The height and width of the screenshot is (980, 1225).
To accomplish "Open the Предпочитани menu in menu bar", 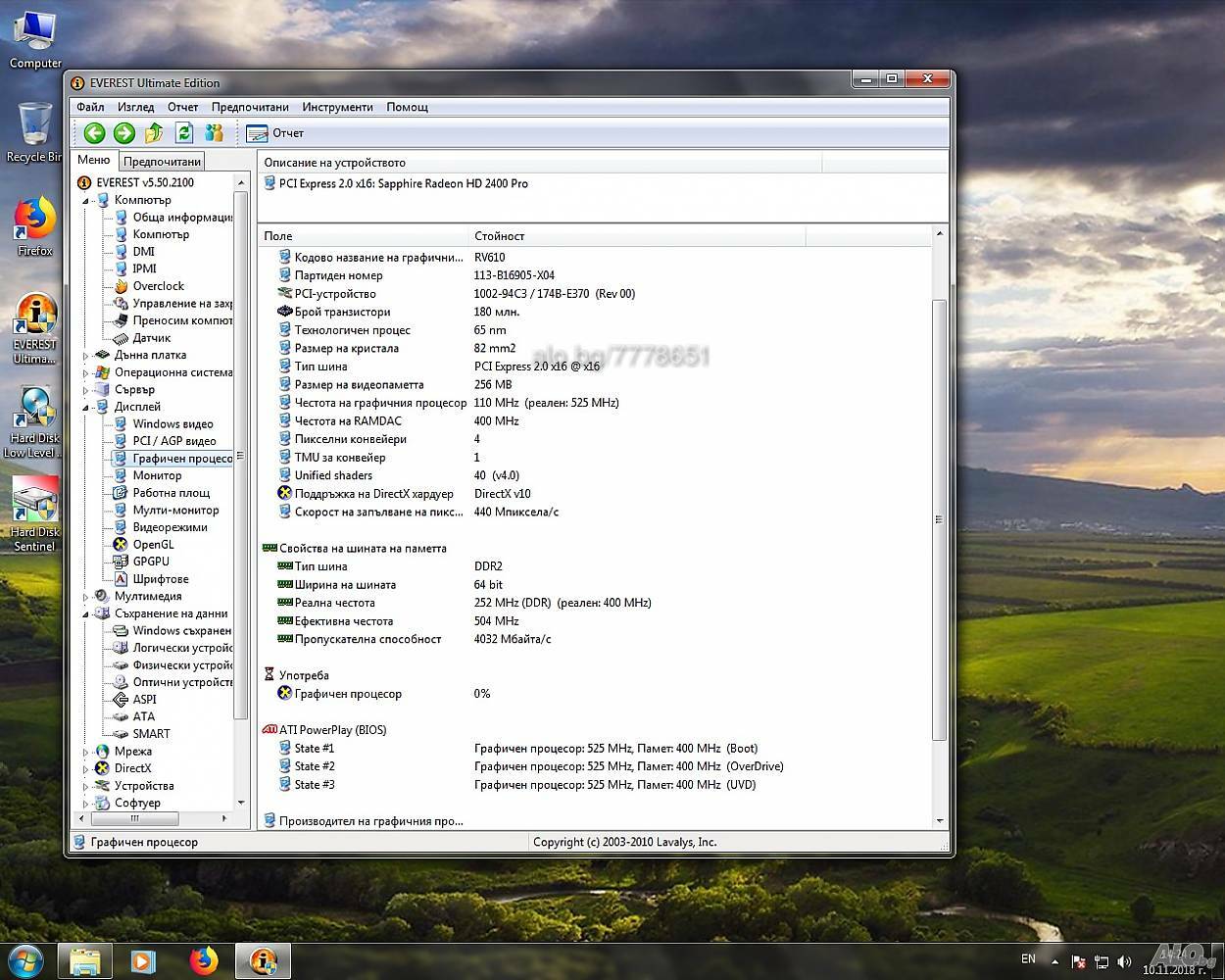I will (x=250, y=107).
